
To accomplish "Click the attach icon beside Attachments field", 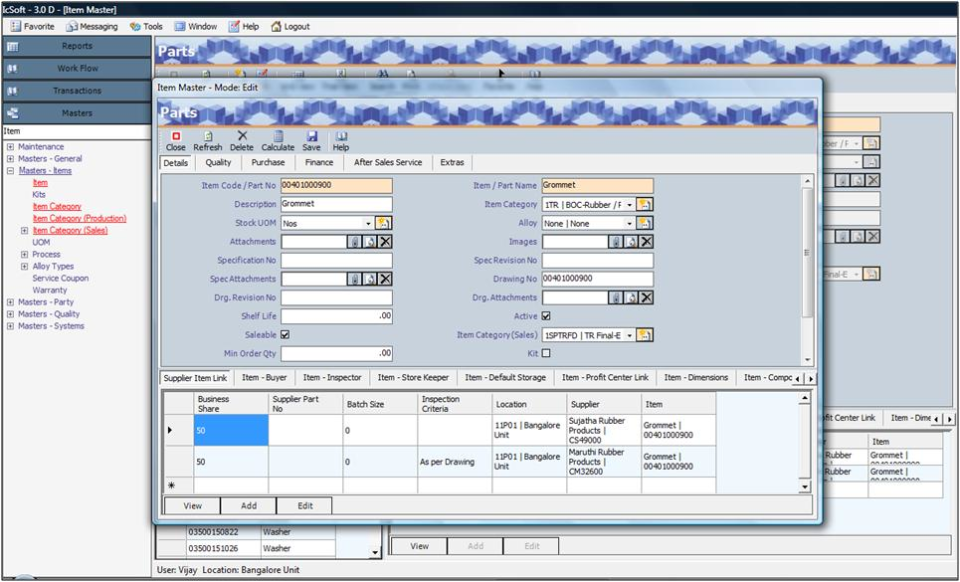I will point(353,241).
